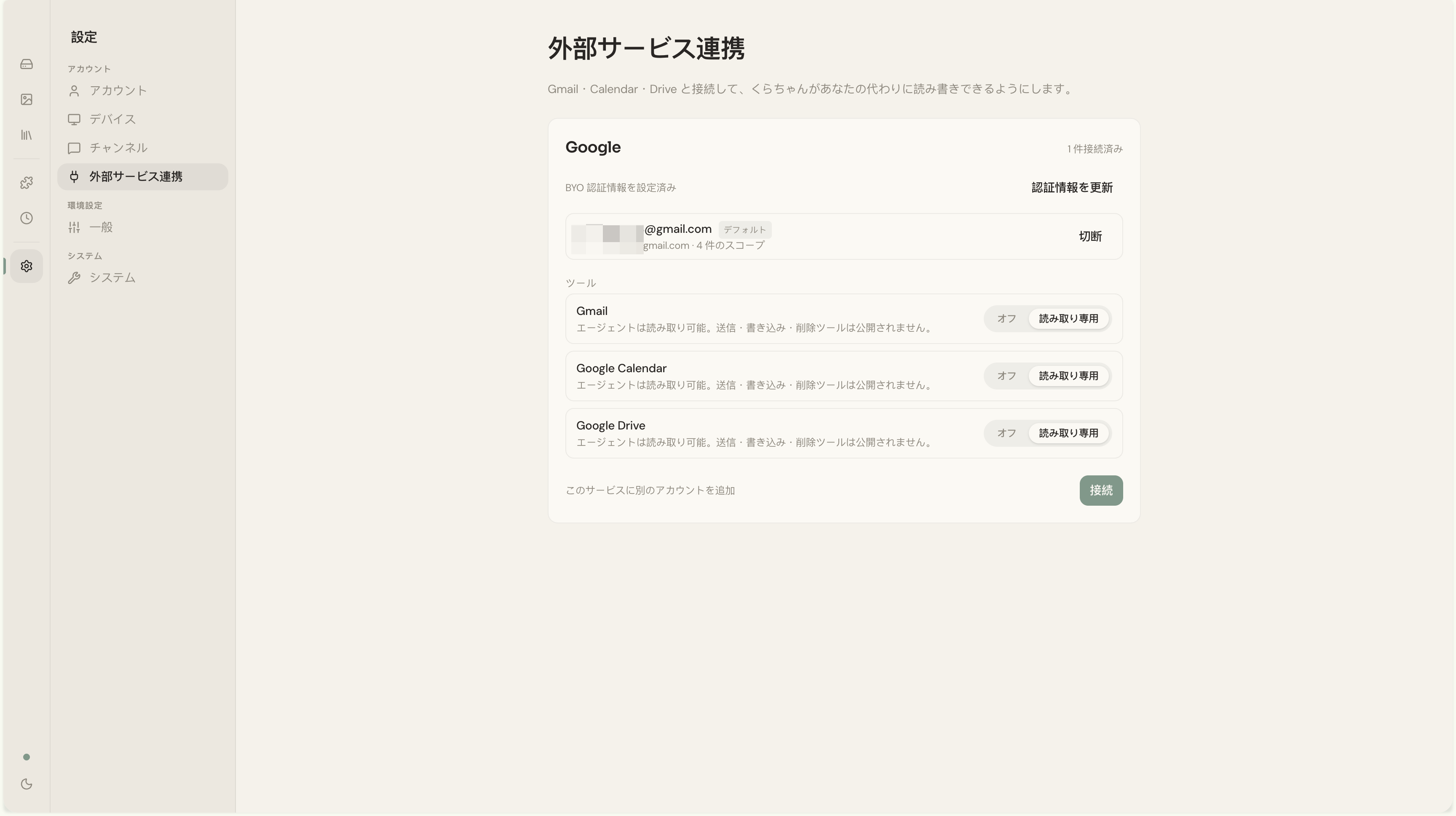Click BYO 認証情報を設定済み text
Viewport: 1456px width, 816px height.
click(620, 187)
